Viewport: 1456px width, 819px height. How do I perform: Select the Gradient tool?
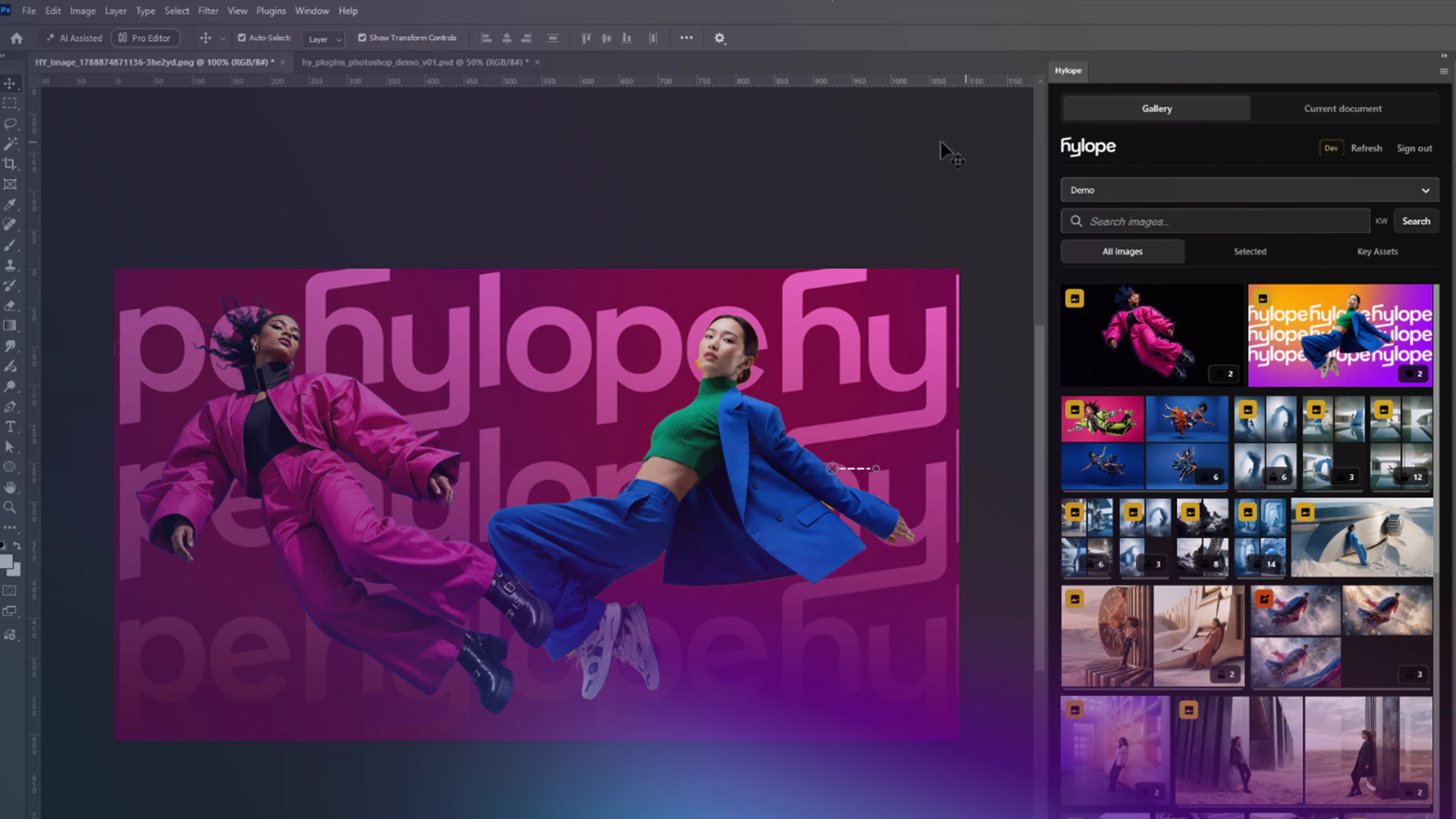[10, 325]
